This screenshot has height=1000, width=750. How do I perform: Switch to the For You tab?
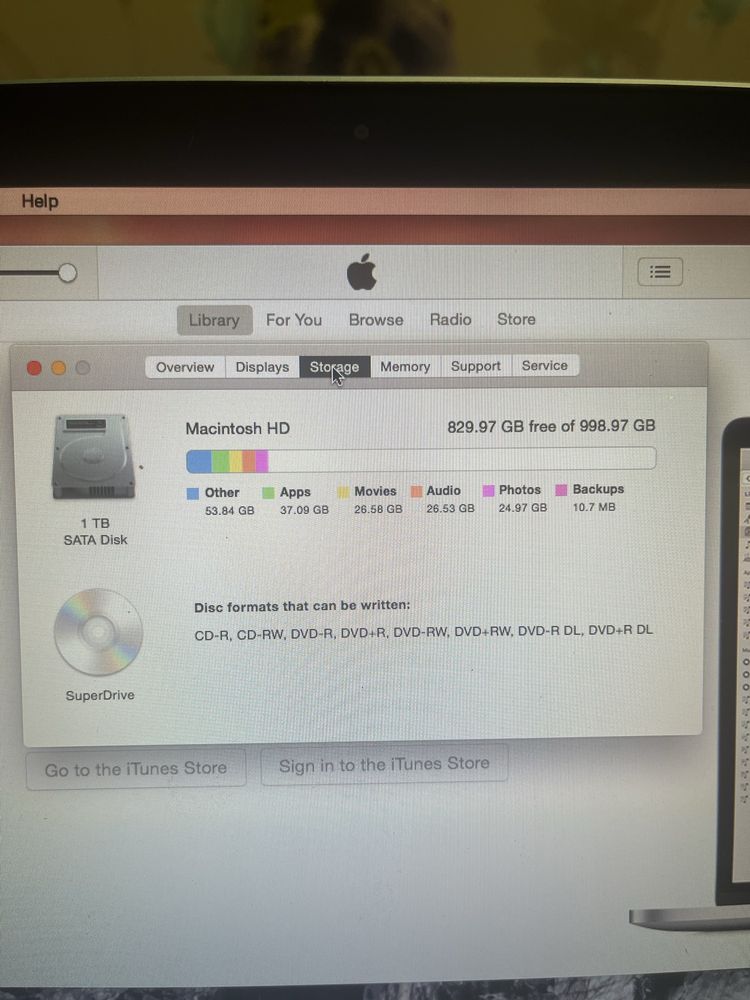click(x=294, y=320)
